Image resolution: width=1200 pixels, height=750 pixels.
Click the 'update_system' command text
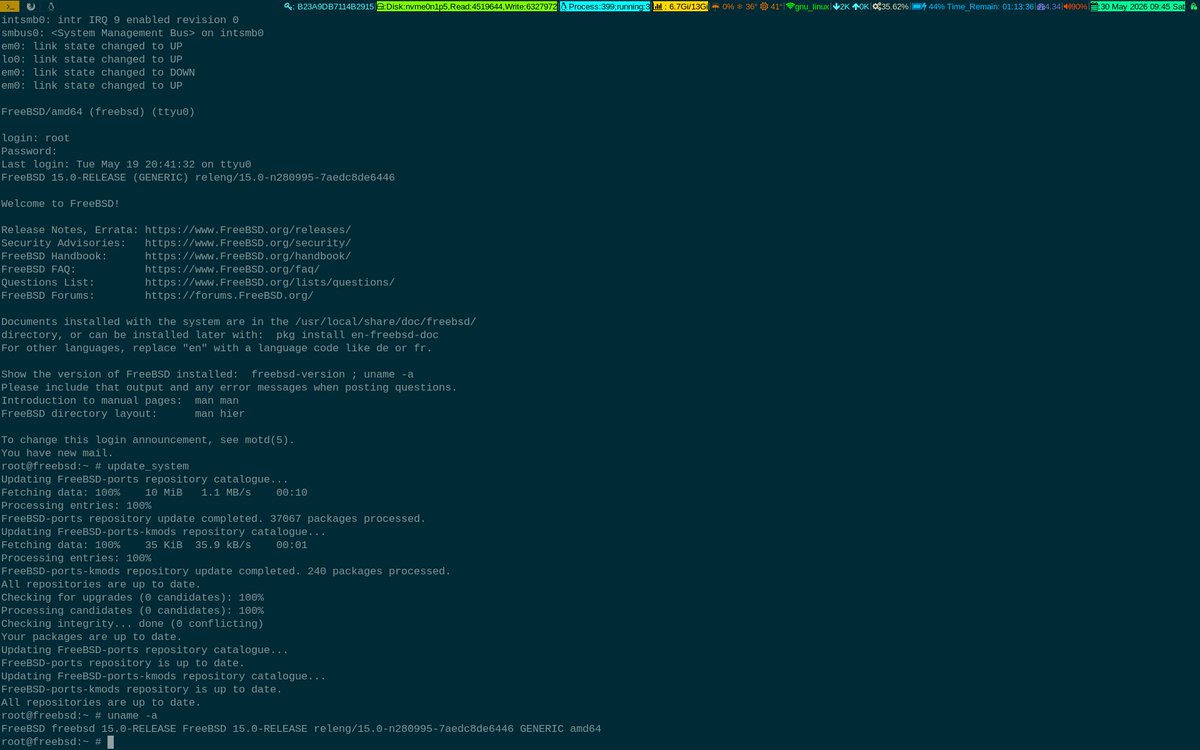tap(148, 466)
